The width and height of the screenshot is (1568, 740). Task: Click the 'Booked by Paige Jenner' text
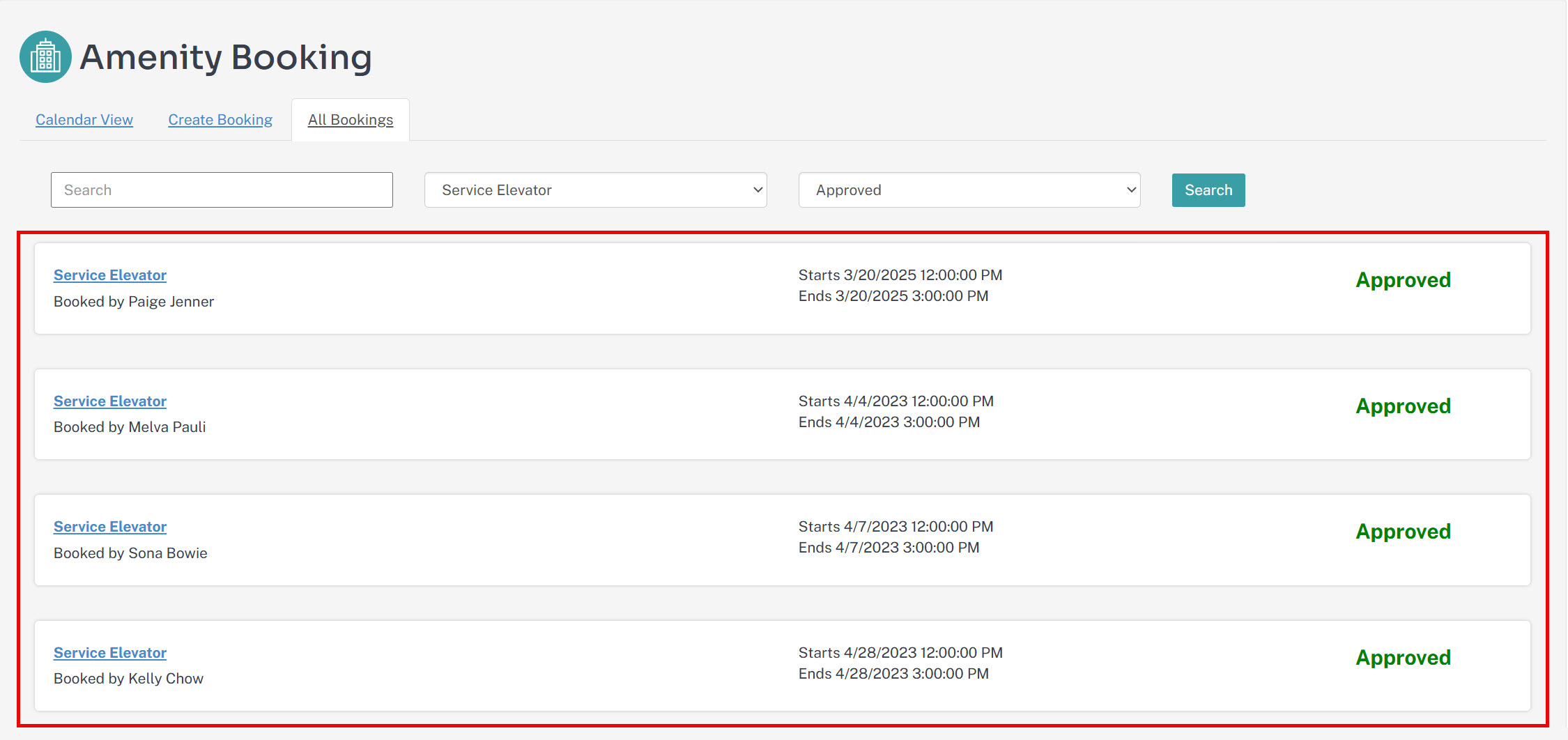point(134,302)
